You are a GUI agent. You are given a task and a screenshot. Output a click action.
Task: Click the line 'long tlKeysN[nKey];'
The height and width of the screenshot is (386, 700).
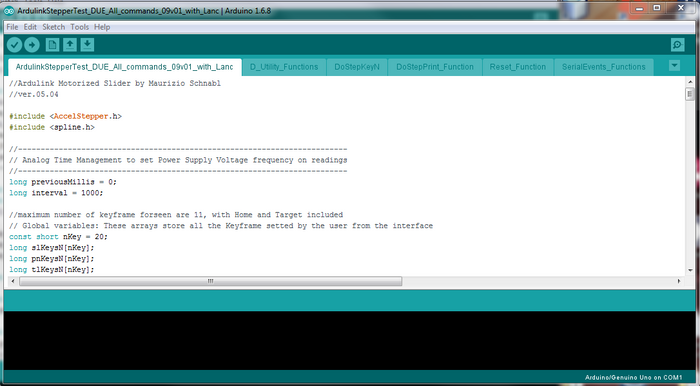[52, 270]
